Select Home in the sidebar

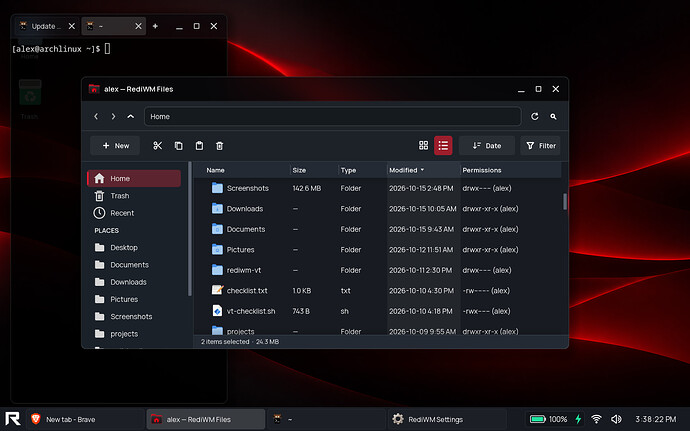point(134,178)
